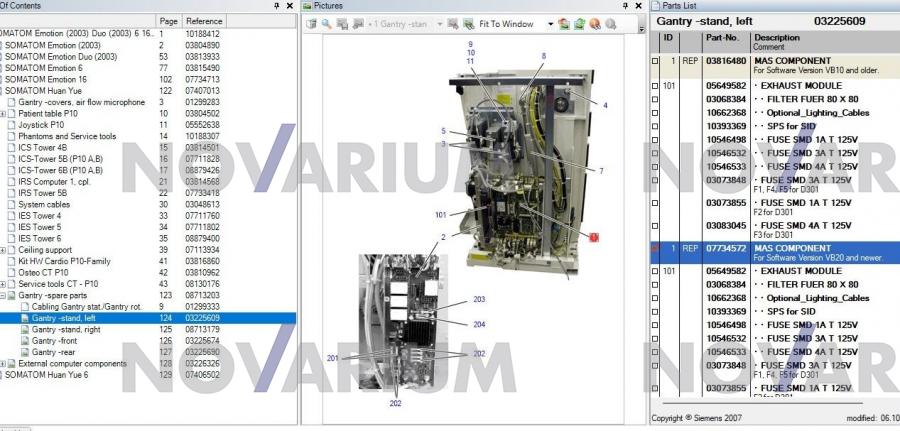900x431 pixels.
Task: Open the Fit To Window zoom dropdown
Action: coord(550,24)
